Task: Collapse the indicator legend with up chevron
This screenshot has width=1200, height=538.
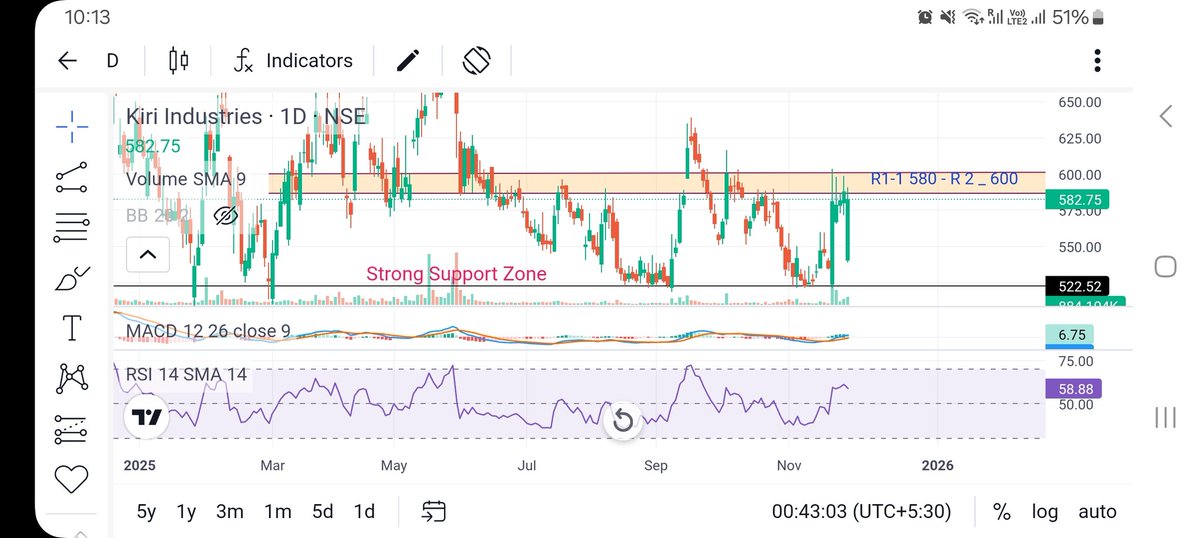Action: (148, 255)
